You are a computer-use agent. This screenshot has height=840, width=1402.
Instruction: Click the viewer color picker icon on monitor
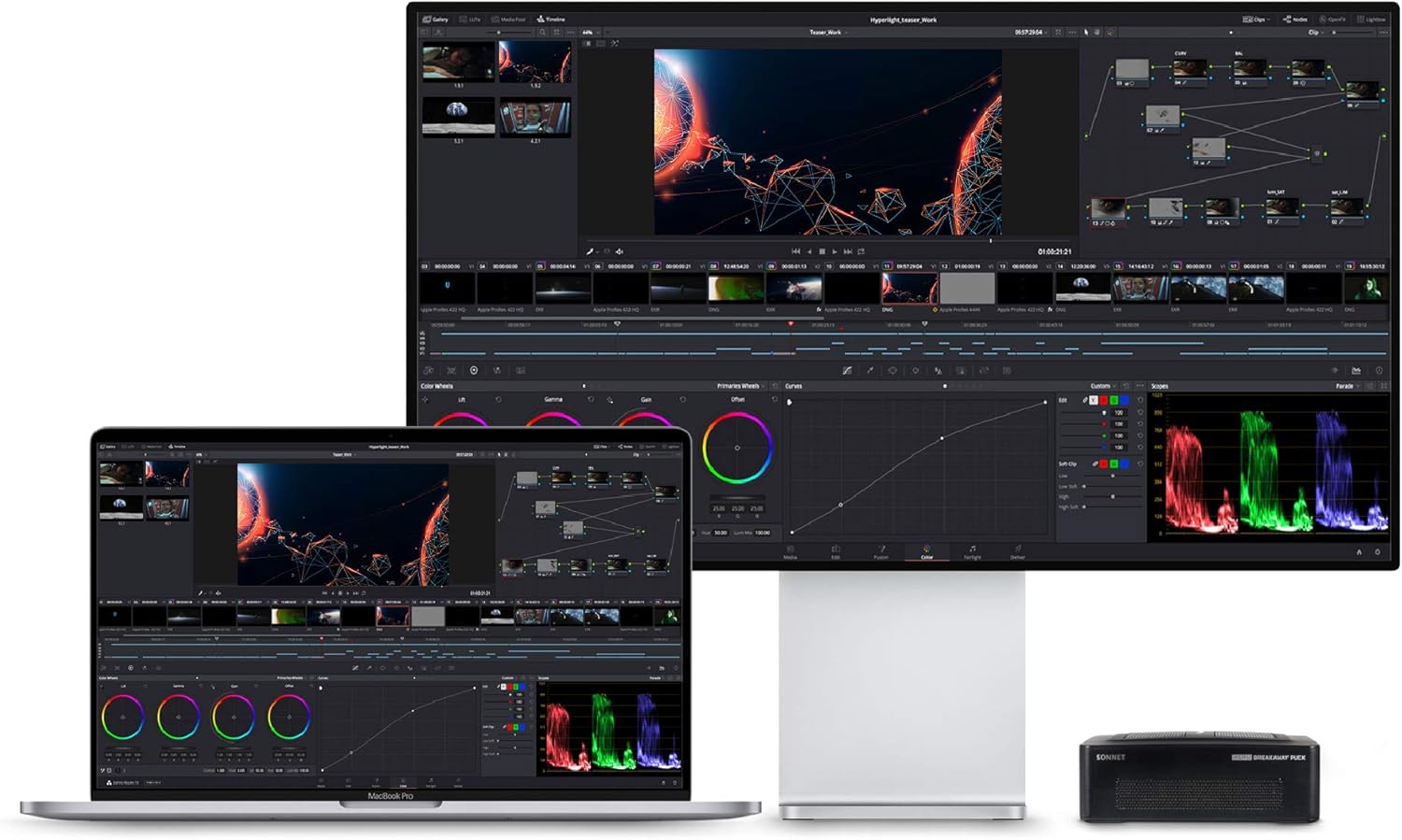click(590, 251)
